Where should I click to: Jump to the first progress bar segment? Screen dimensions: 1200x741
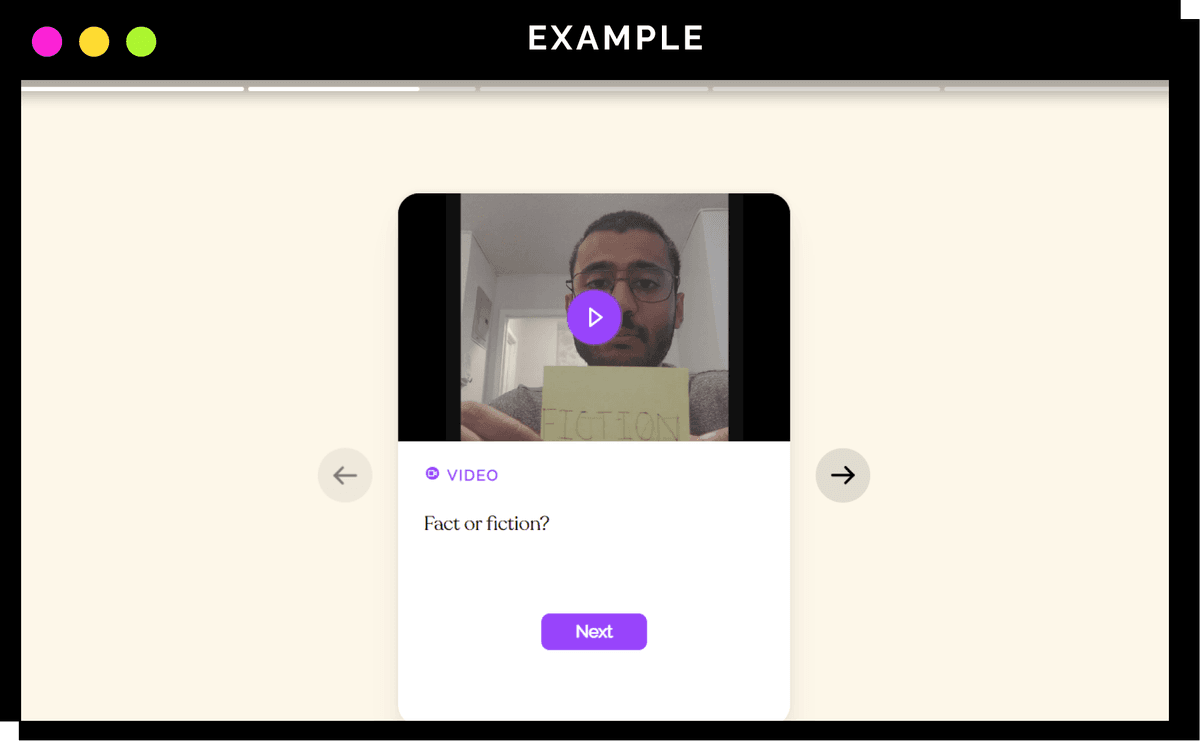(x=132, y=89)
